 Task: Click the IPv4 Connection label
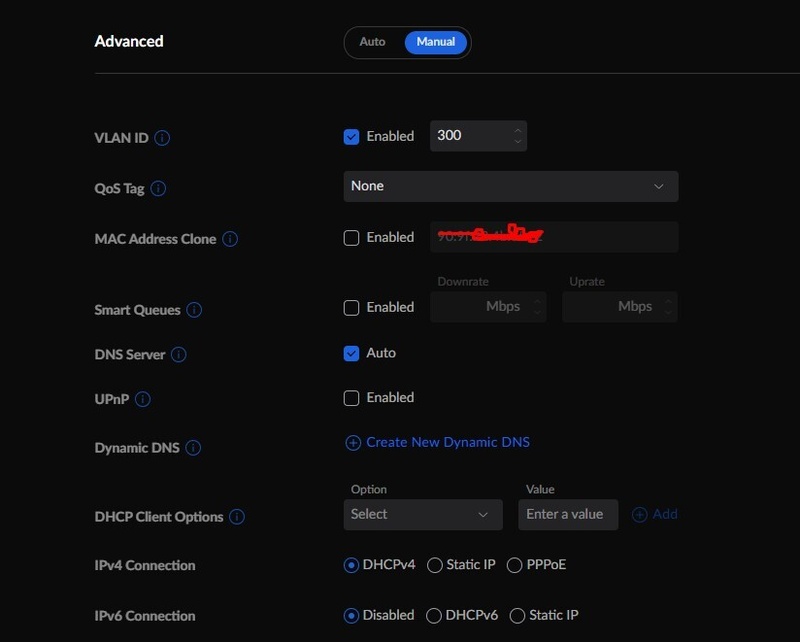point(145,565)
